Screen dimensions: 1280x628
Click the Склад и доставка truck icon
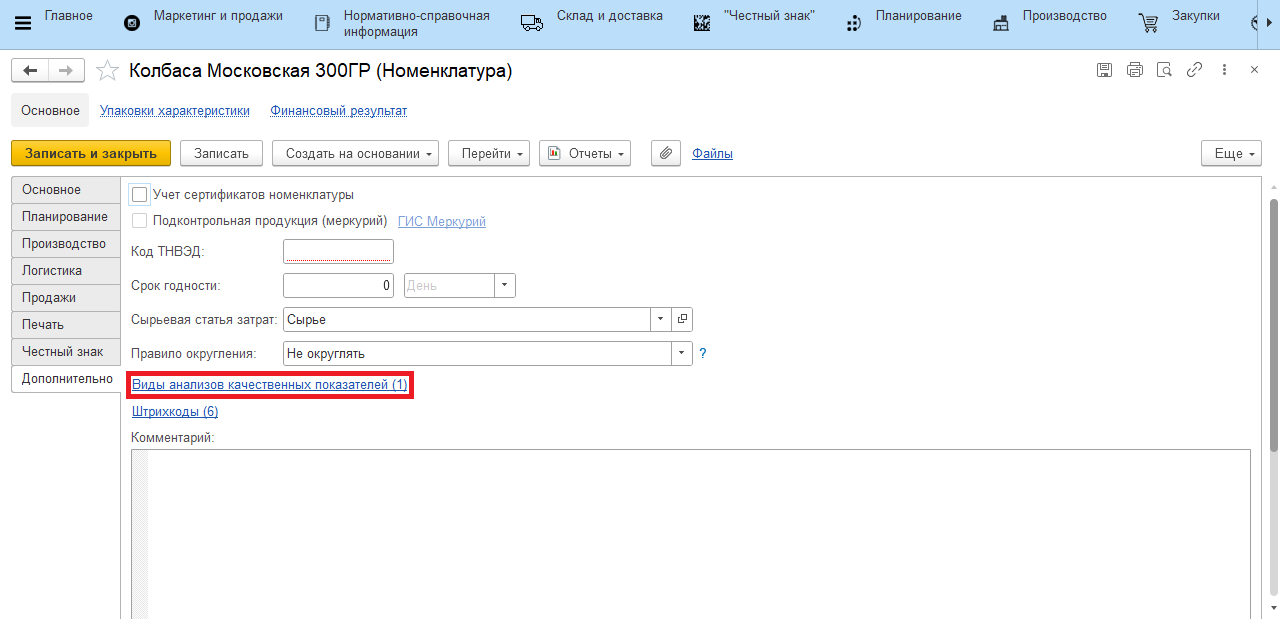point(532,23)
